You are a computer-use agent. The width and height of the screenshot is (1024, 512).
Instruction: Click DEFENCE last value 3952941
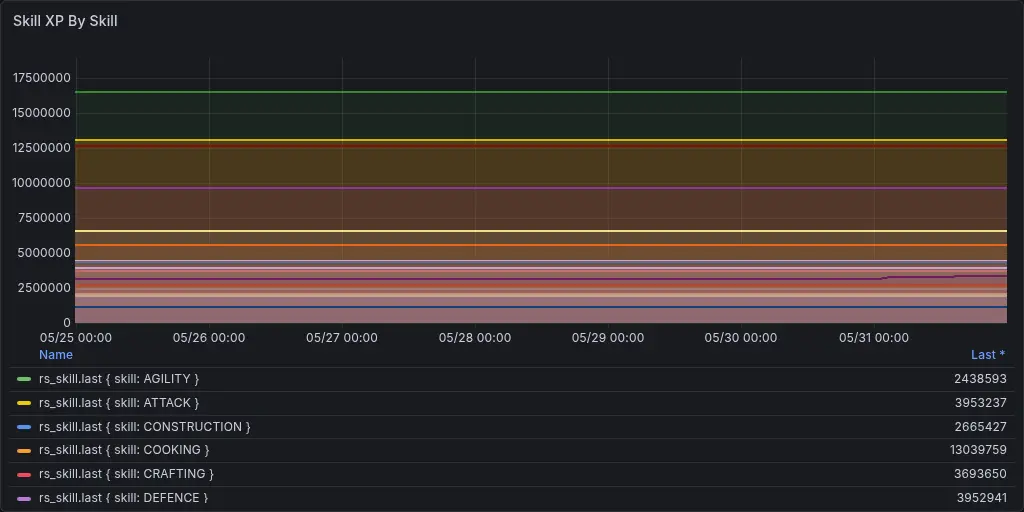[980, 498]
